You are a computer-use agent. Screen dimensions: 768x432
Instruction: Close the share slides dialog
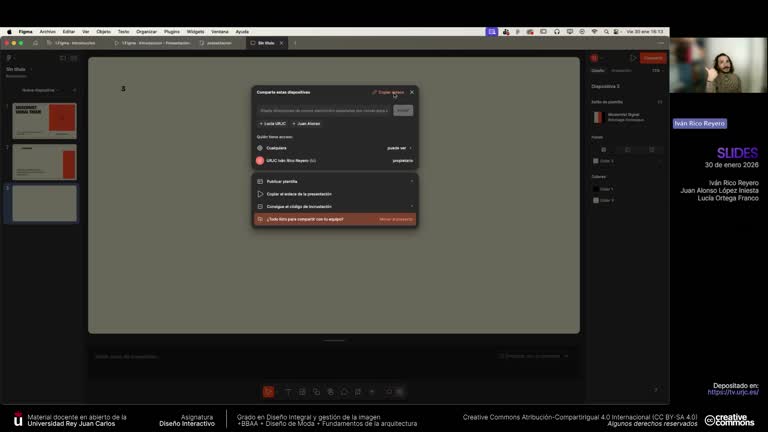(412, 92)
